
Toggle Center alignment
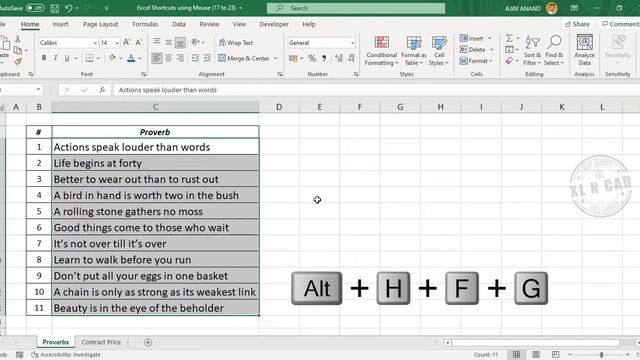pos(168,58)
